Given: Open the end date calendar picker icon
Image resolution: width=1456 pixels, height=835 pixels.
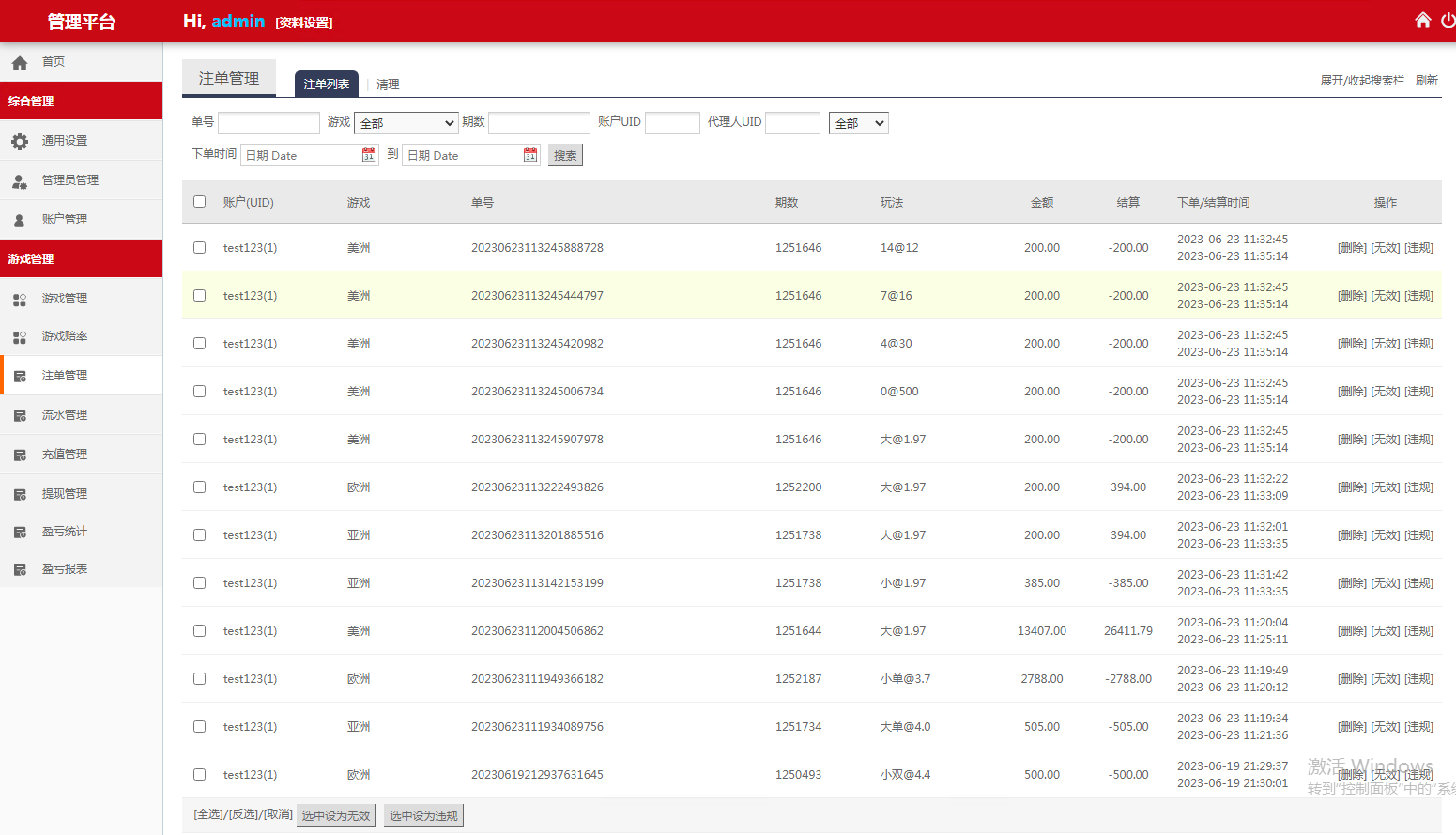Looking at the screenshot, I should 530,156.
